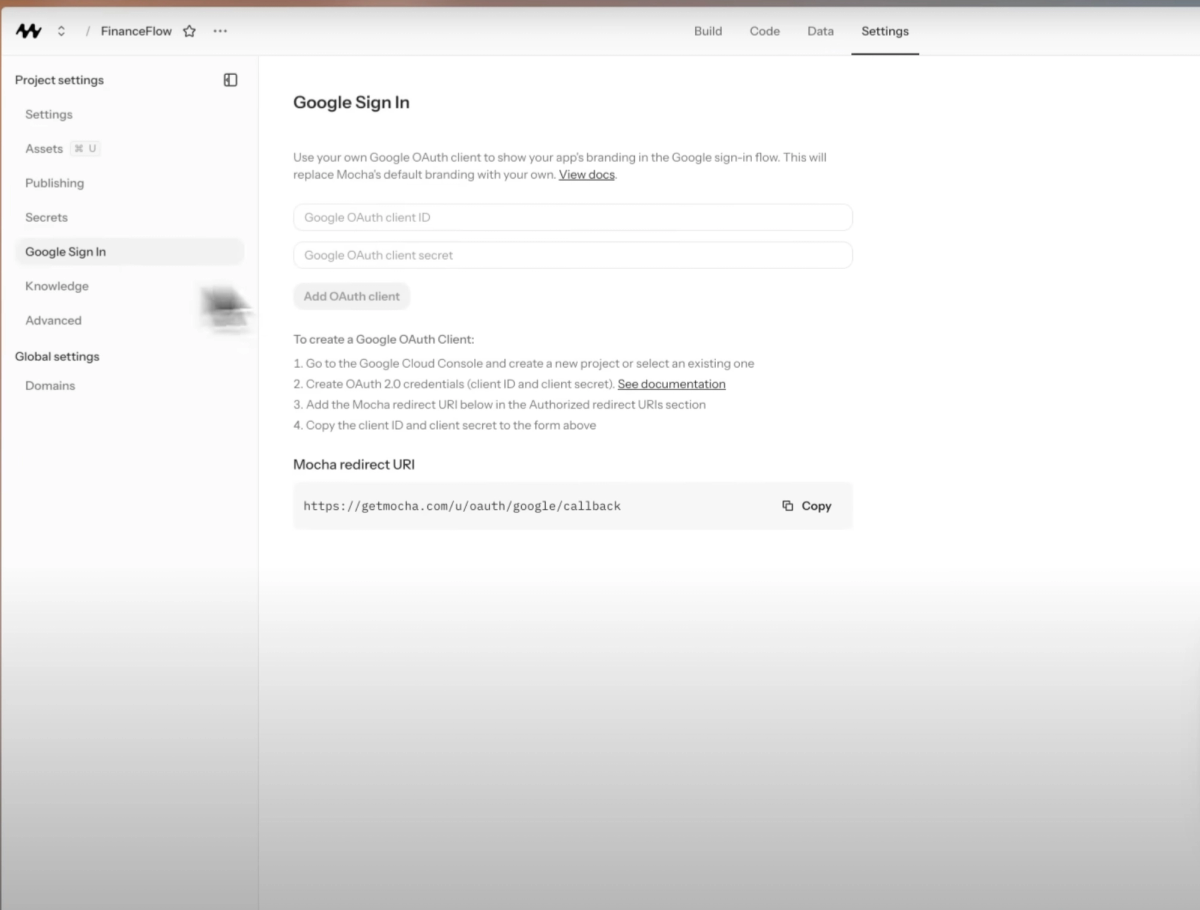Image resolution: width=1200 pixels, height=910 pixels.
Task: Open the workspace switcher chevrons
Action: pyautogui.click(x=61, y=31)
